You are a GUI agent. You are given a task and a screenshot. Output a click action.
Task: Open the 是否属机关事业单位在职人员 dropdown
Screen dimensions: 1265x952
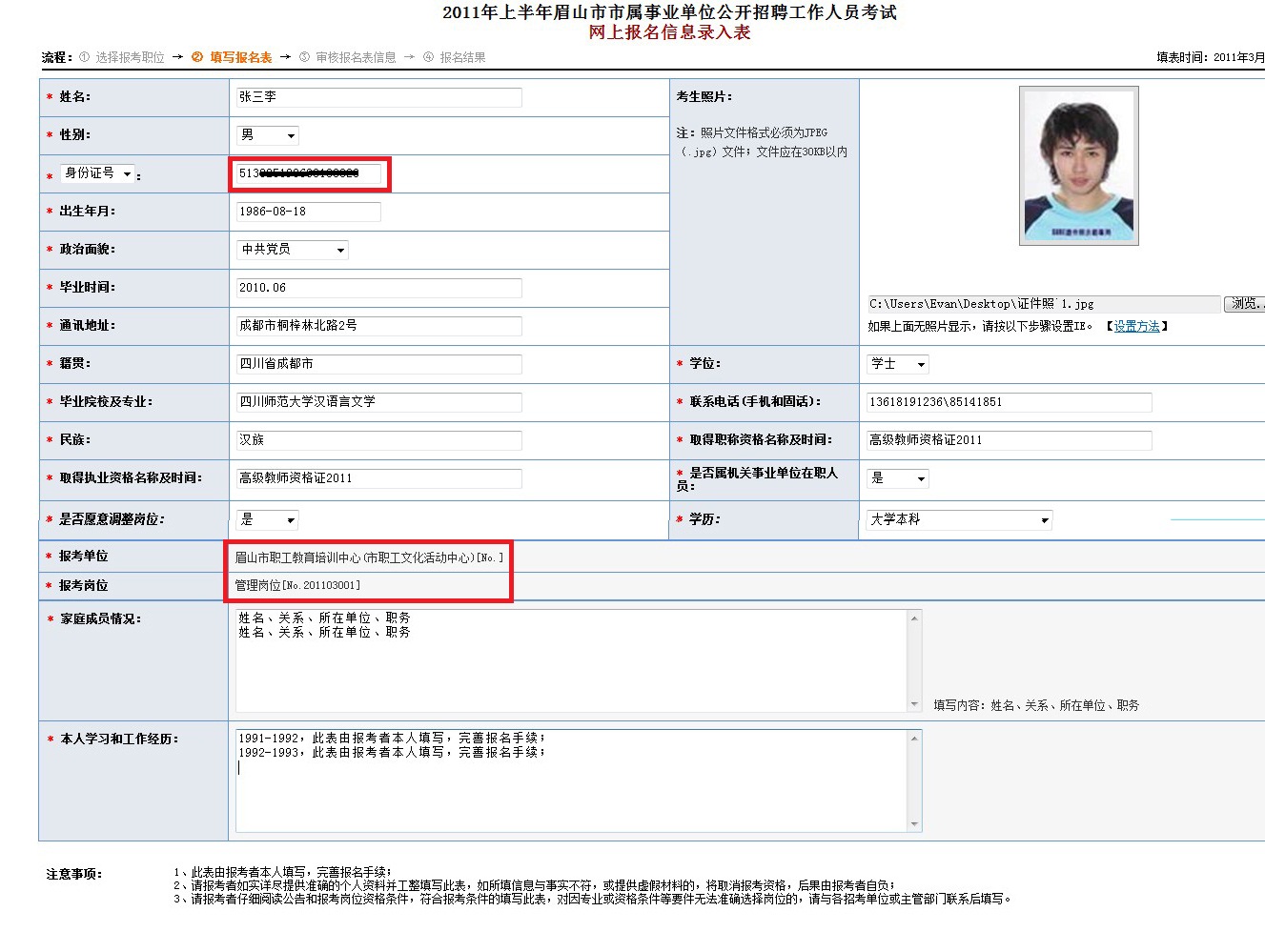tap(898, 478)
